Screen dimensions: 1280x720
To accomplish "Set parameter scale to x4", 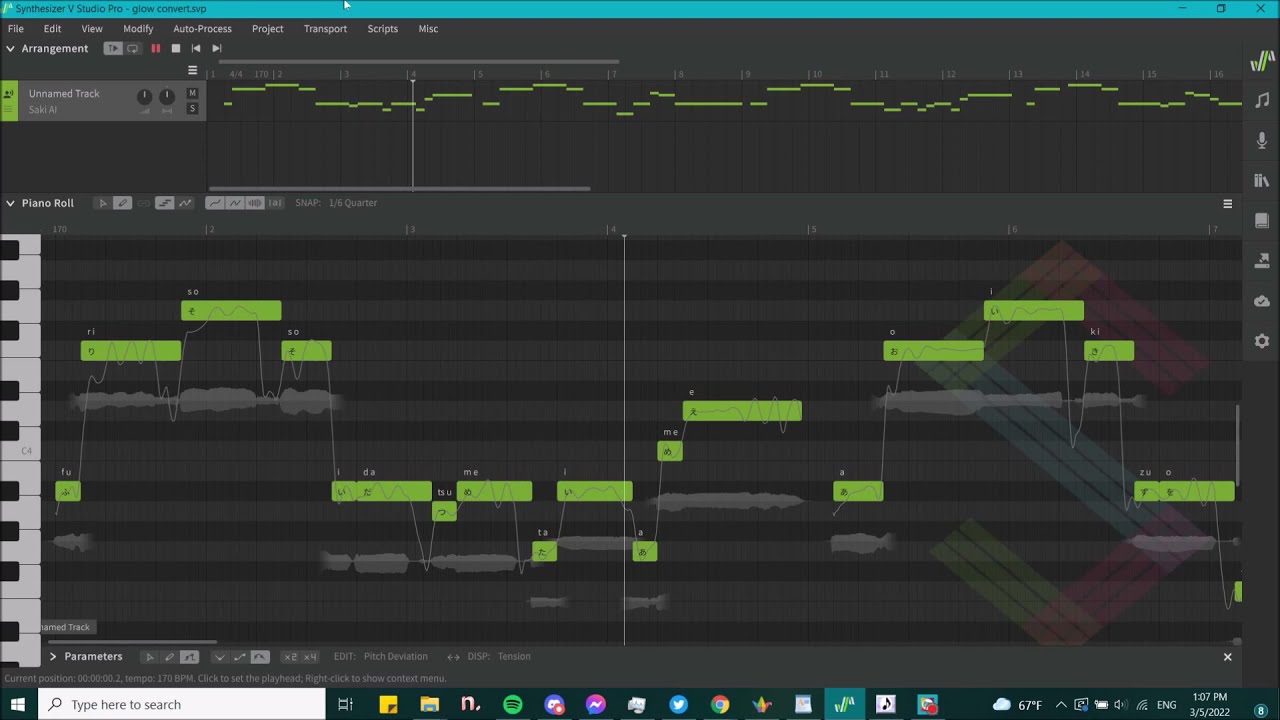I will [x=310, y=657].
